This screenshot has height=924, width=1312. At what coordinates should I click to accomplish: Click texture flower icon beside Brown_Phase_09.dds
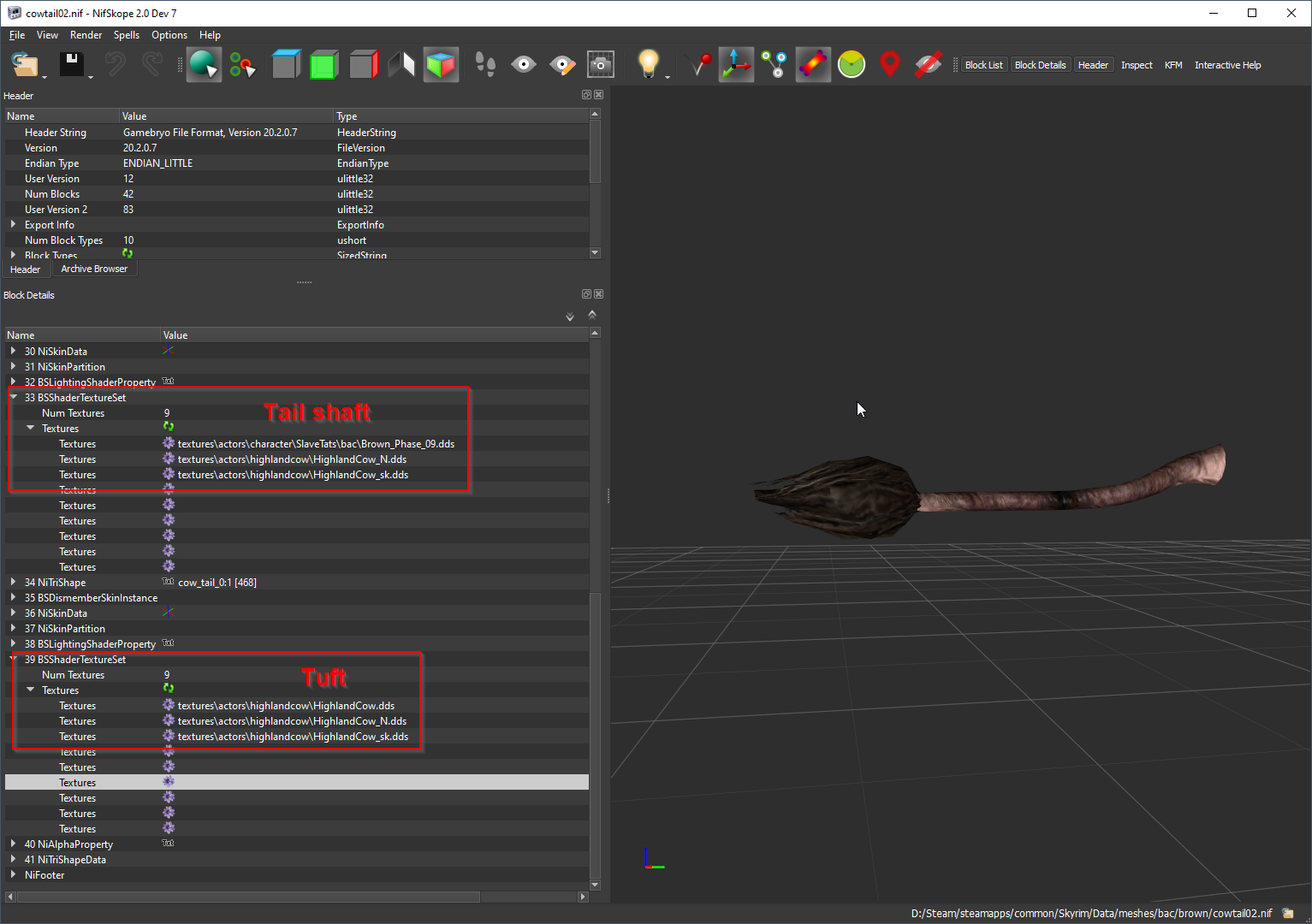pos(169,443)
